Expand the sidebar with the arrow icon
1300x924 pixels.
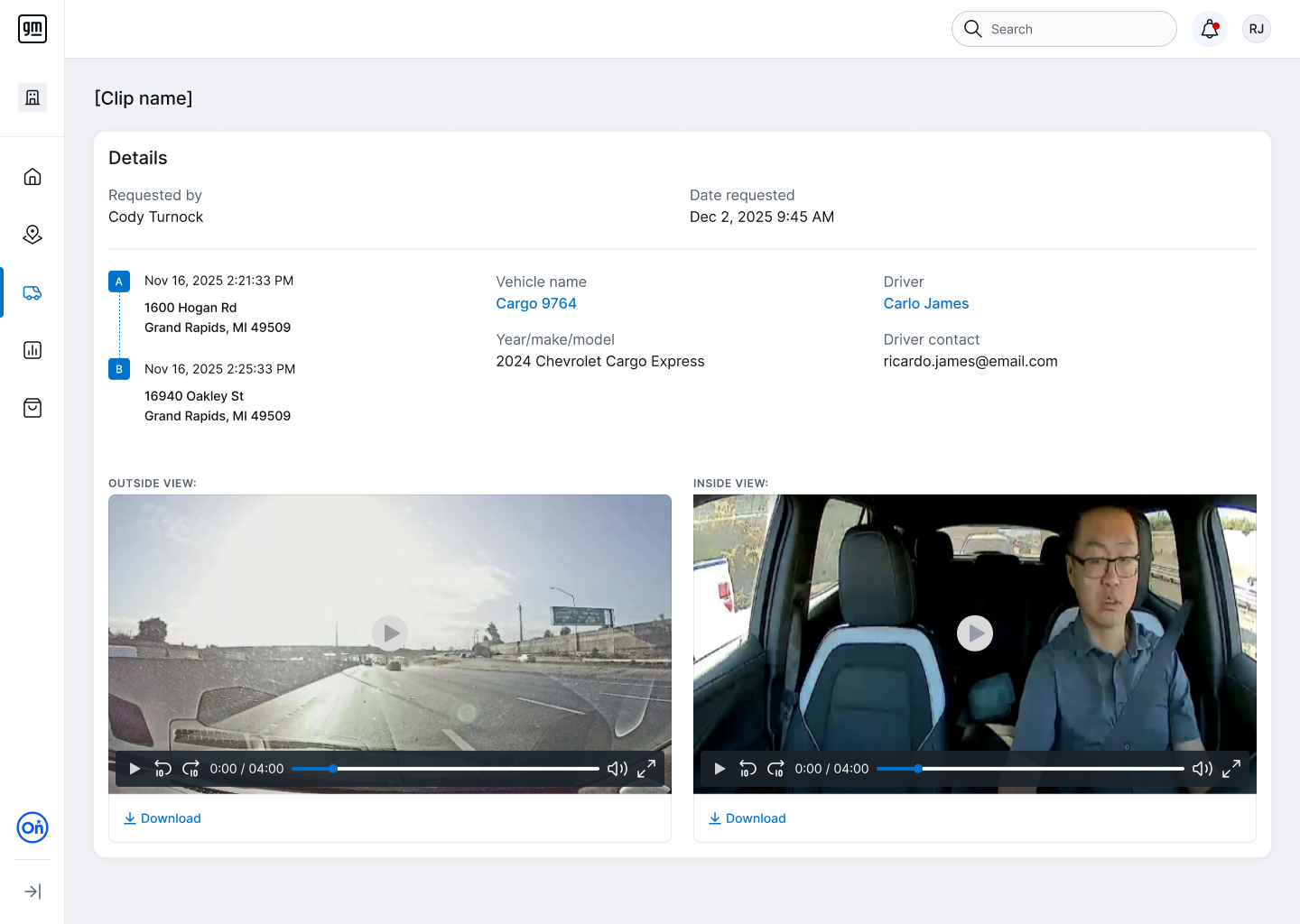click(x=32, y=892)
